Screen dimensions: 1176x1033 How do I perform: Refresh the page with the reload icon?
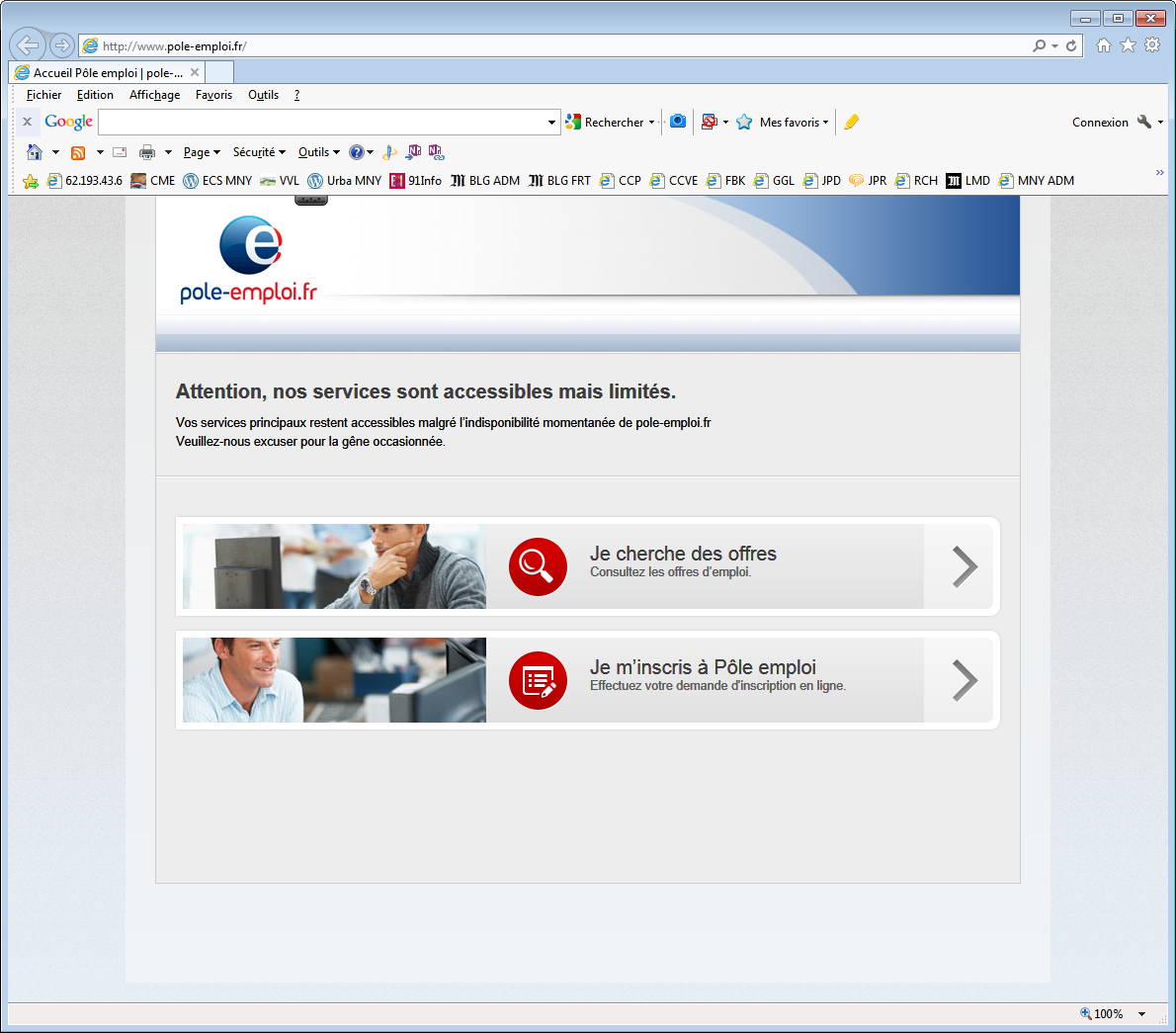click(1071, 45)
